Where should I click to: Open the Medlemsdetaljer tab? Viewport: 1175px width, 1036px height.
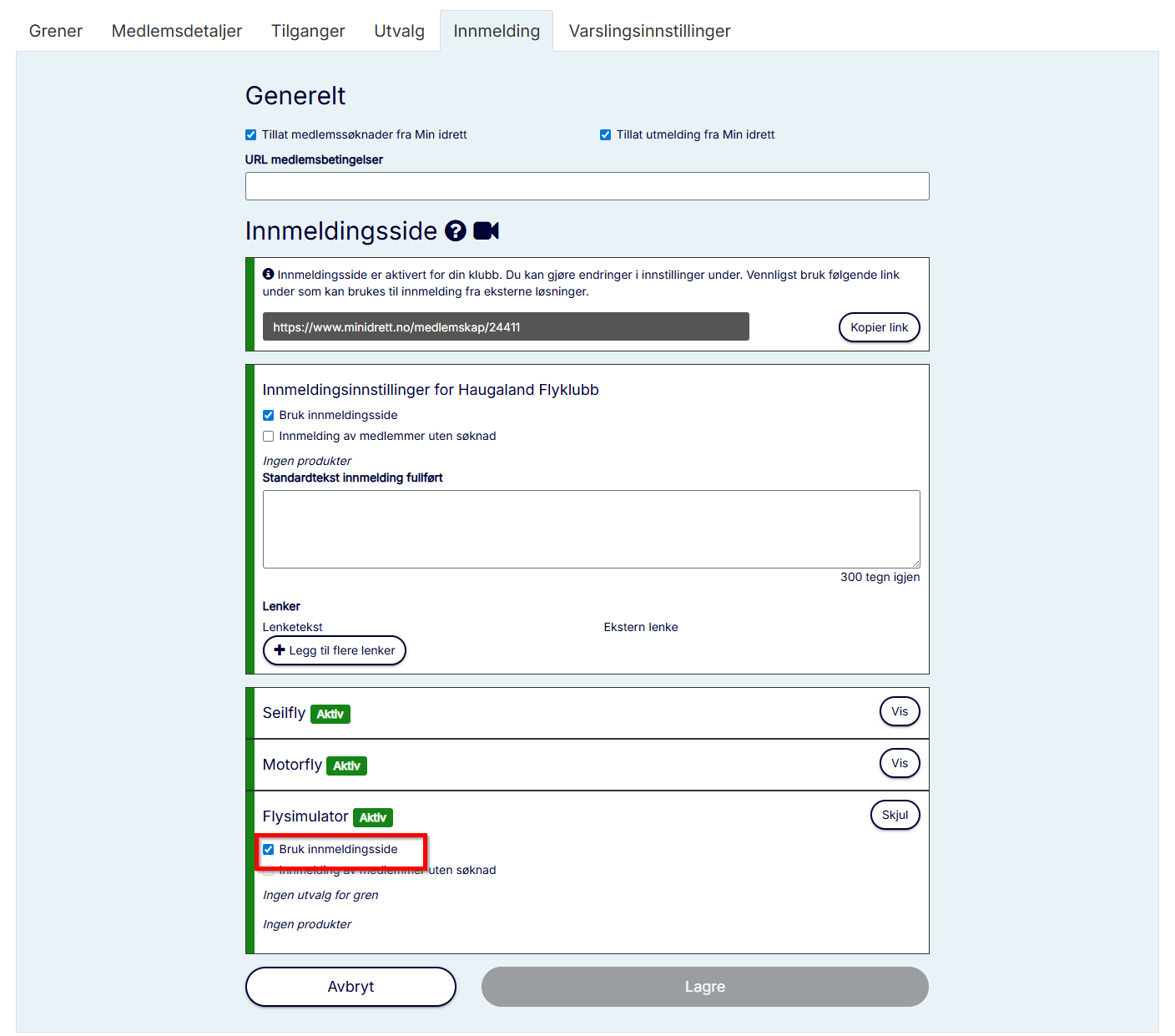tap(177, 32)
